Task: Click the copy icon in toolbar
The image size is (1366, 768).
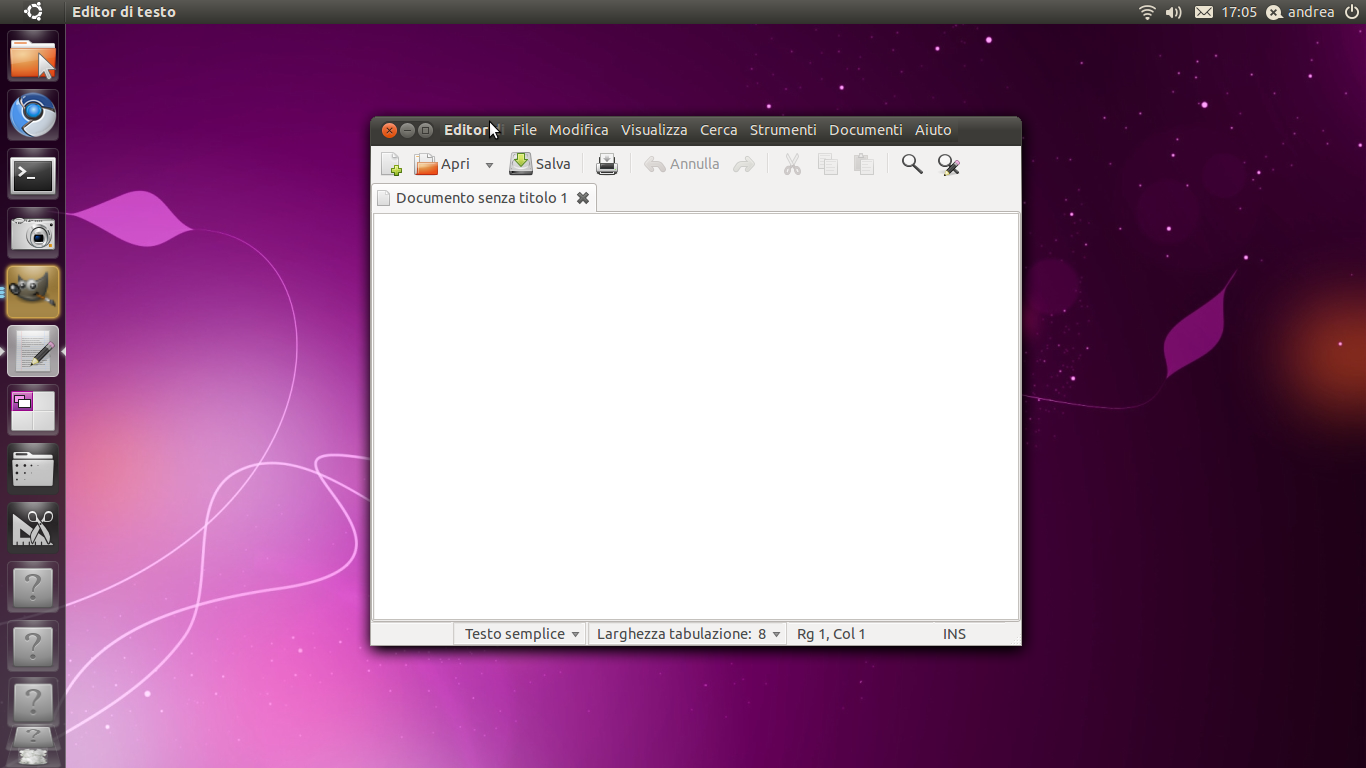Action: [x=828, y=164]
